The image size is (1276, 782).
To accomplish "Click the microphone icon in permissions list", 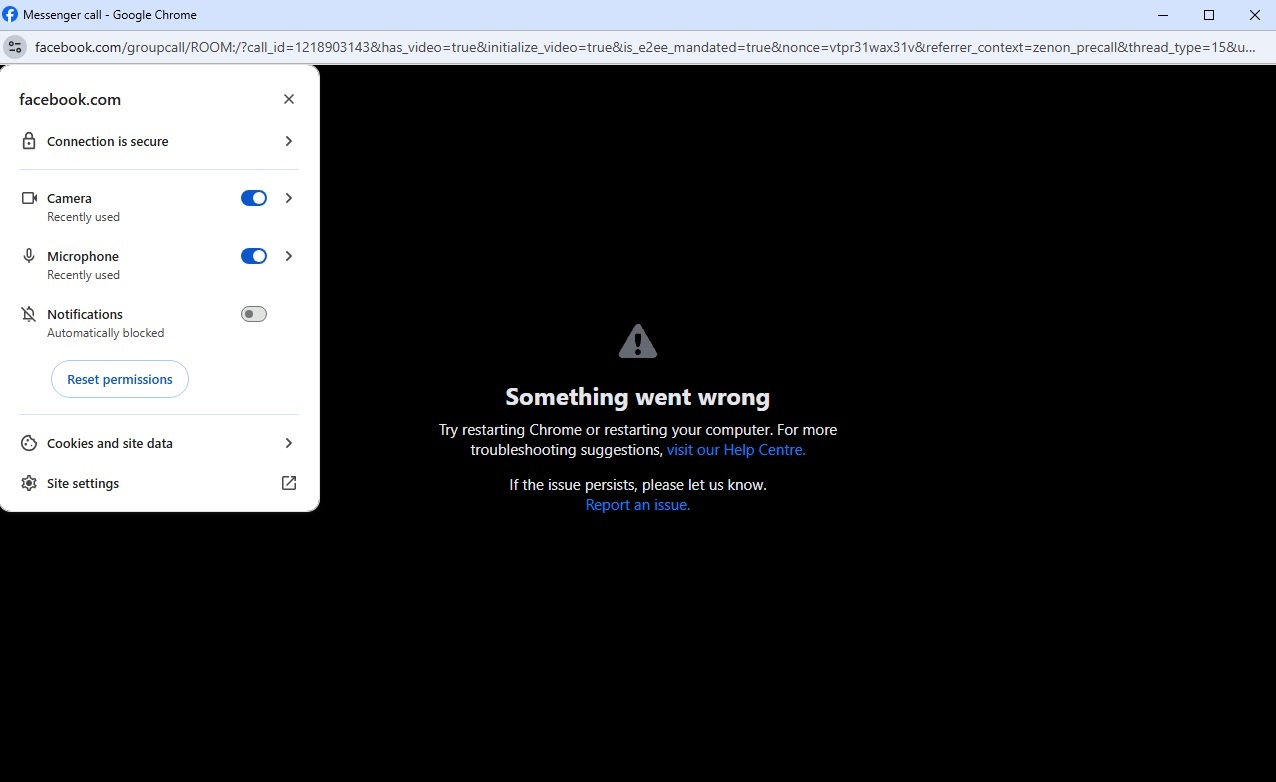I will click(29, 256).
